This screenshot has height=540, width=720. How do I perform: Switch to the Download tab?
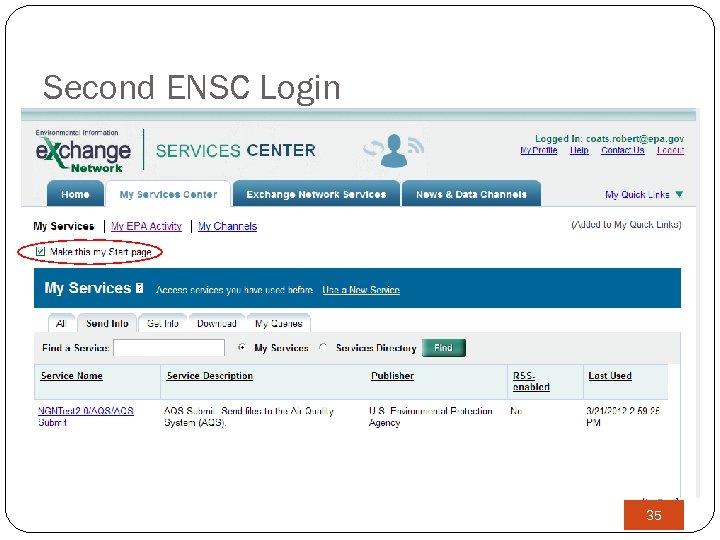point(217,323)
